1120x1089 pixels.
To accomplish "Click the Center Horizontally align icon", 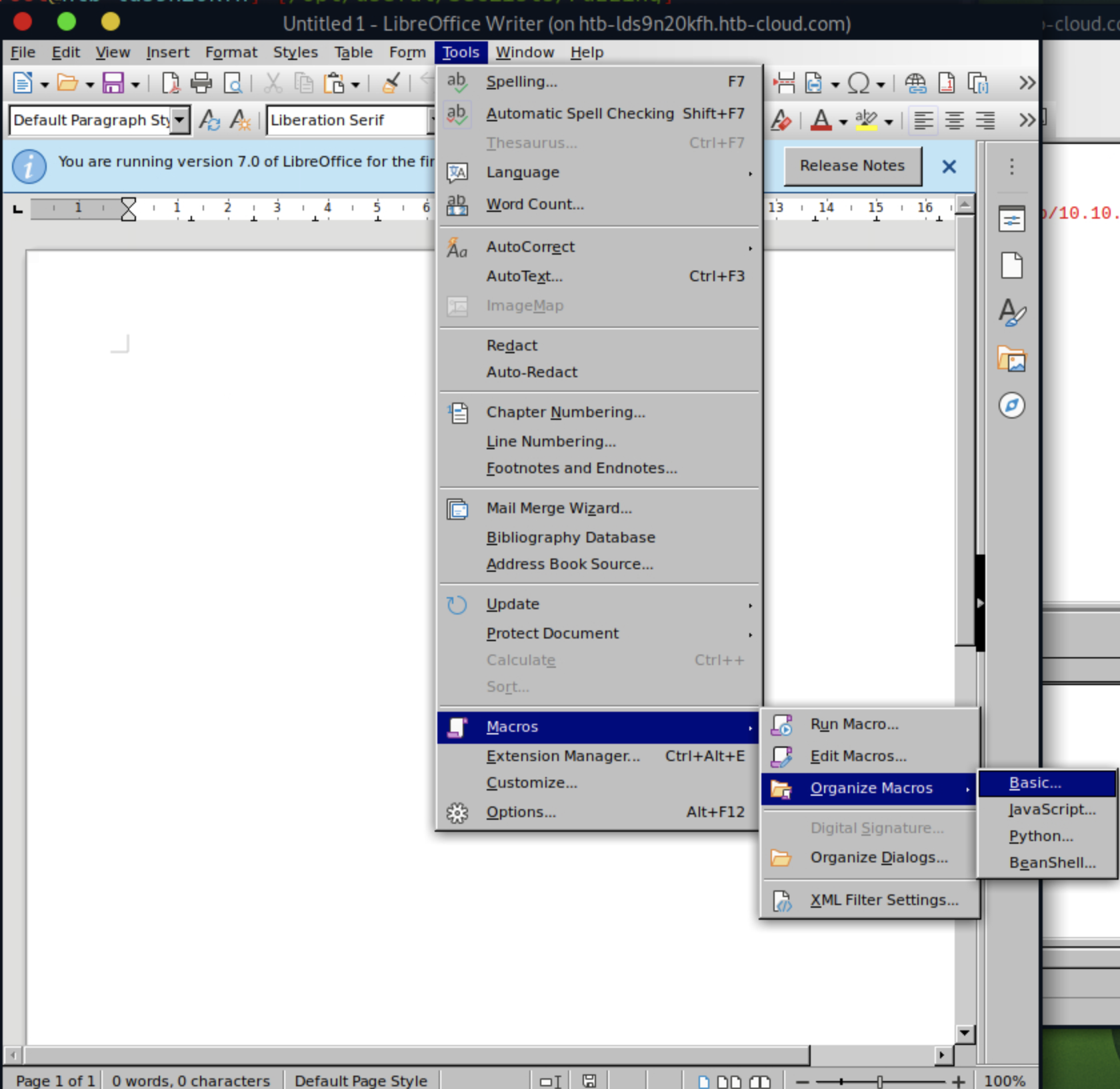I will (x=955, y=121).
